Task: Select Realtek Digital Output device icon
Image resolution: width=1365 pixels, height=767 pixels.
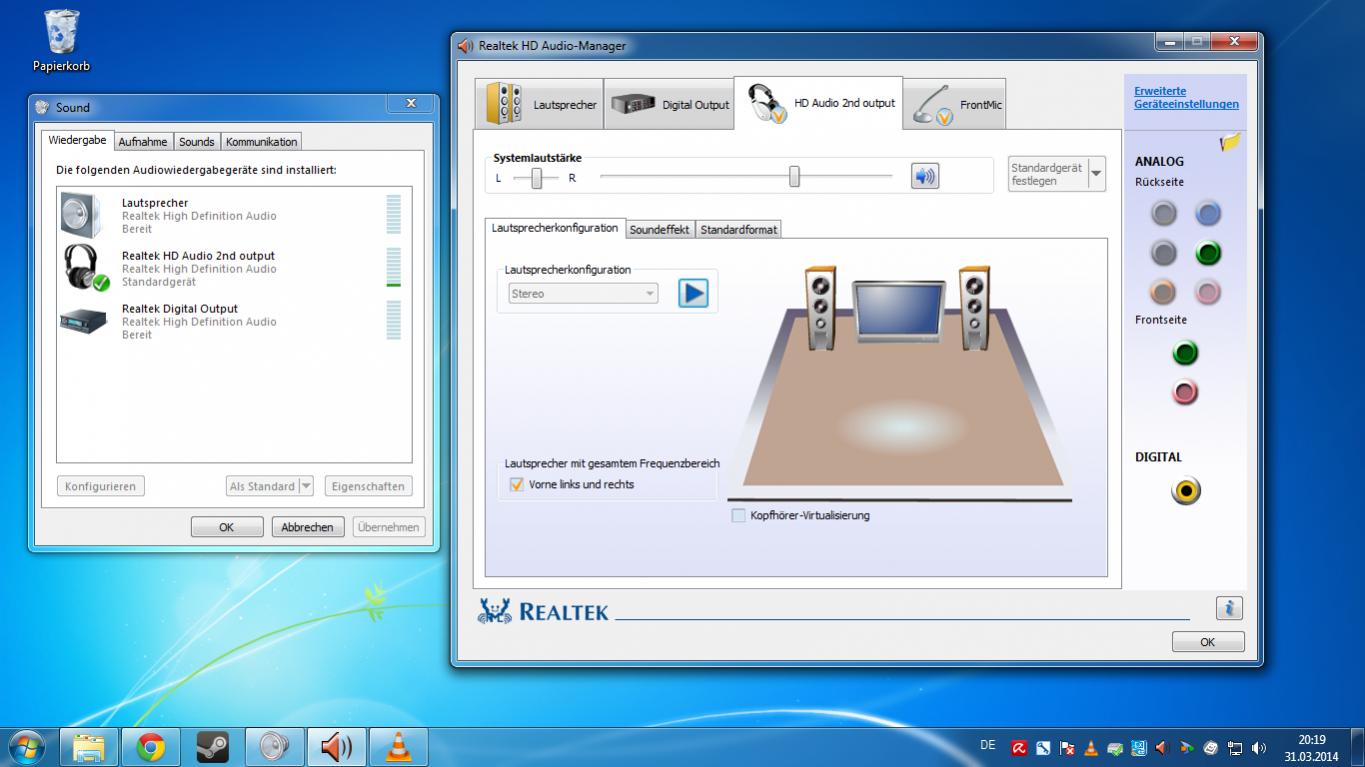Action: tap(83, 321)
